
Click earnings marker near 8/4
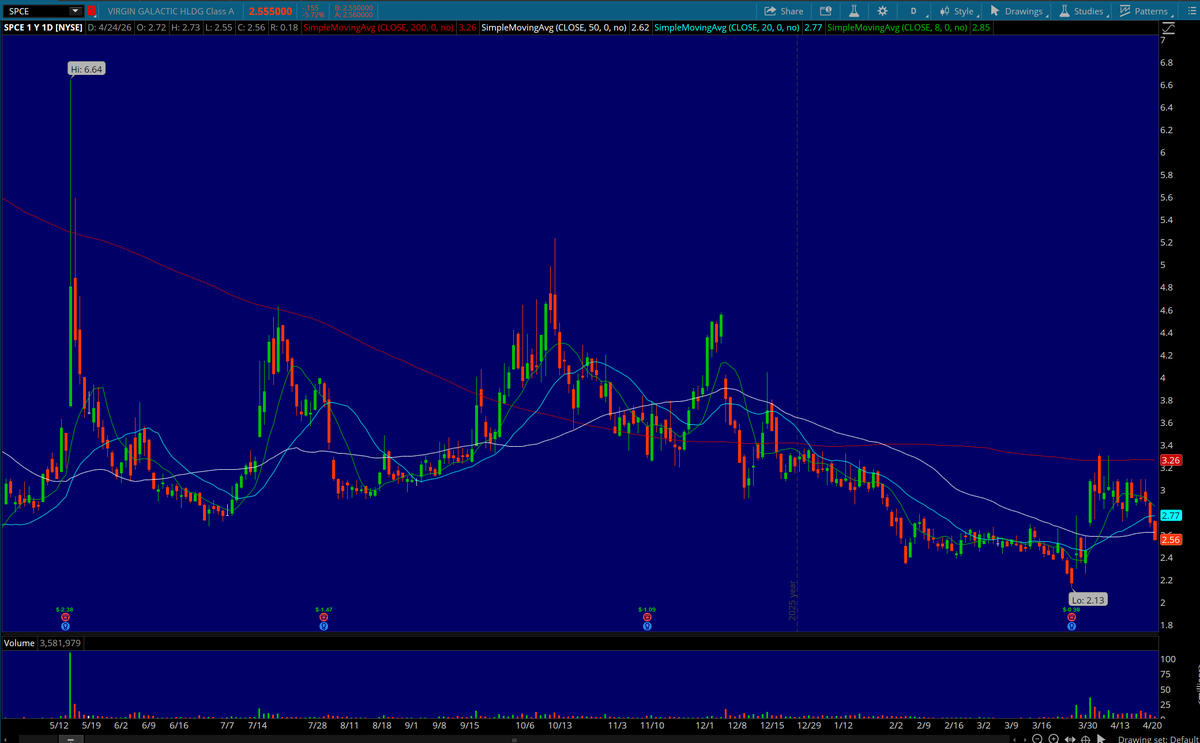click(x=323, y=617)
